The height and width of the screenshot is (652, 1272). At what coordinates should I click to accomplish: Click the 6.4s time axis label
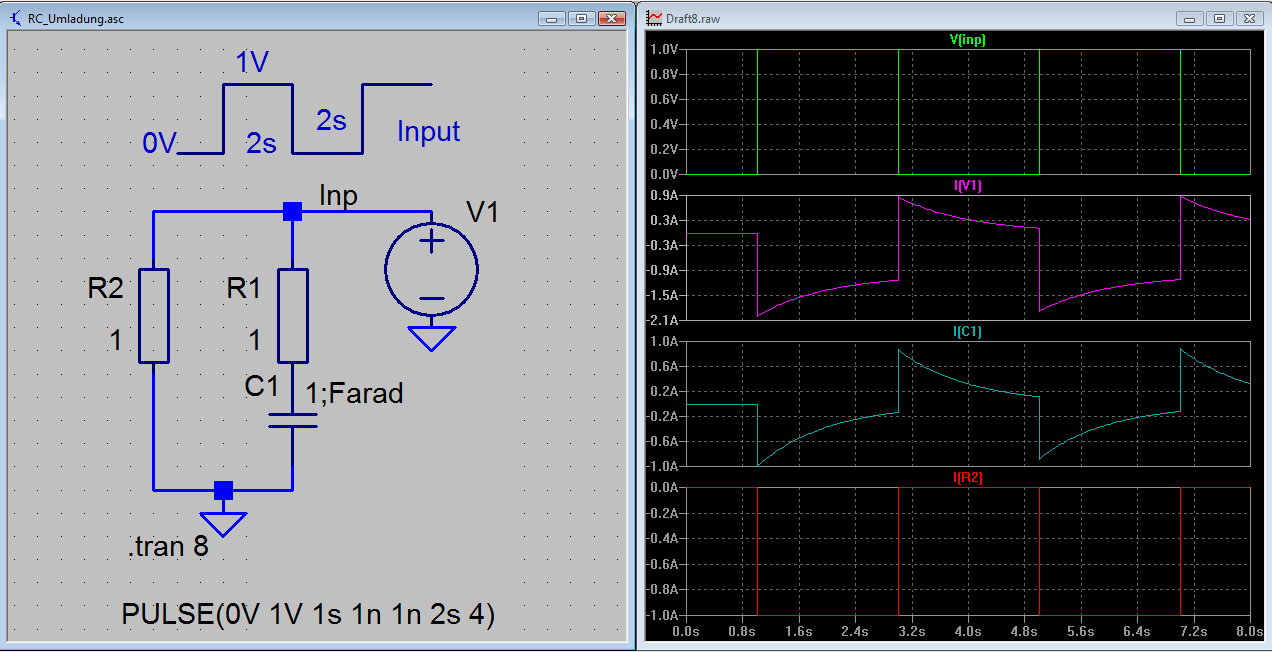tap(1137, 631)
